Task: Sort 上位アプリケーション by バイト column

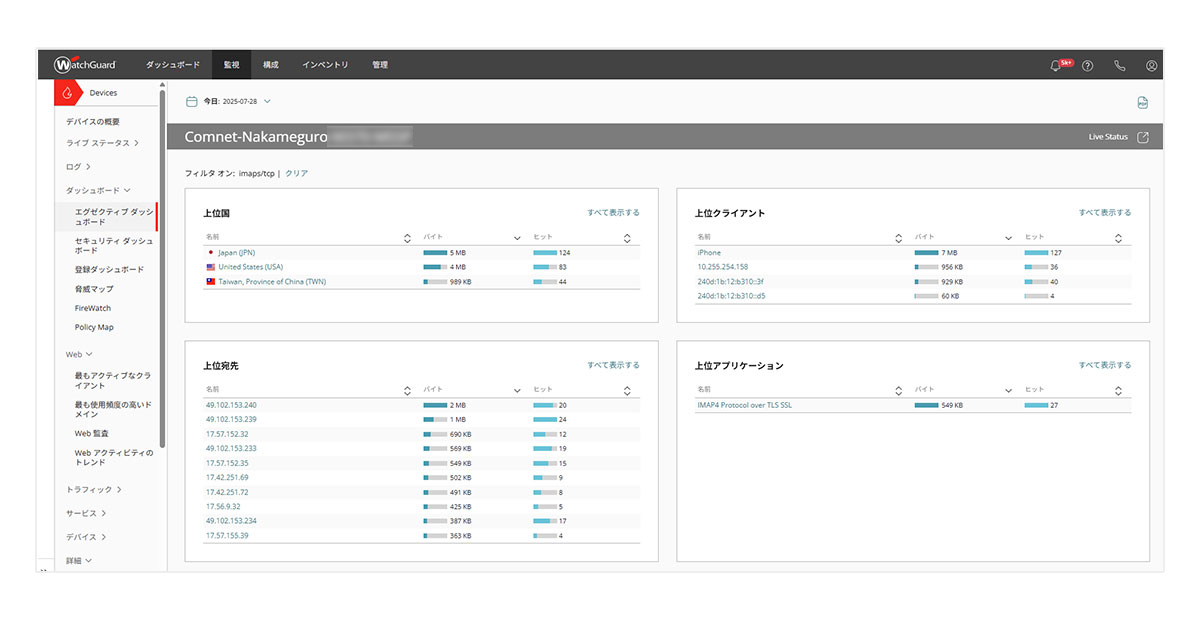Action: point(1008,390)
